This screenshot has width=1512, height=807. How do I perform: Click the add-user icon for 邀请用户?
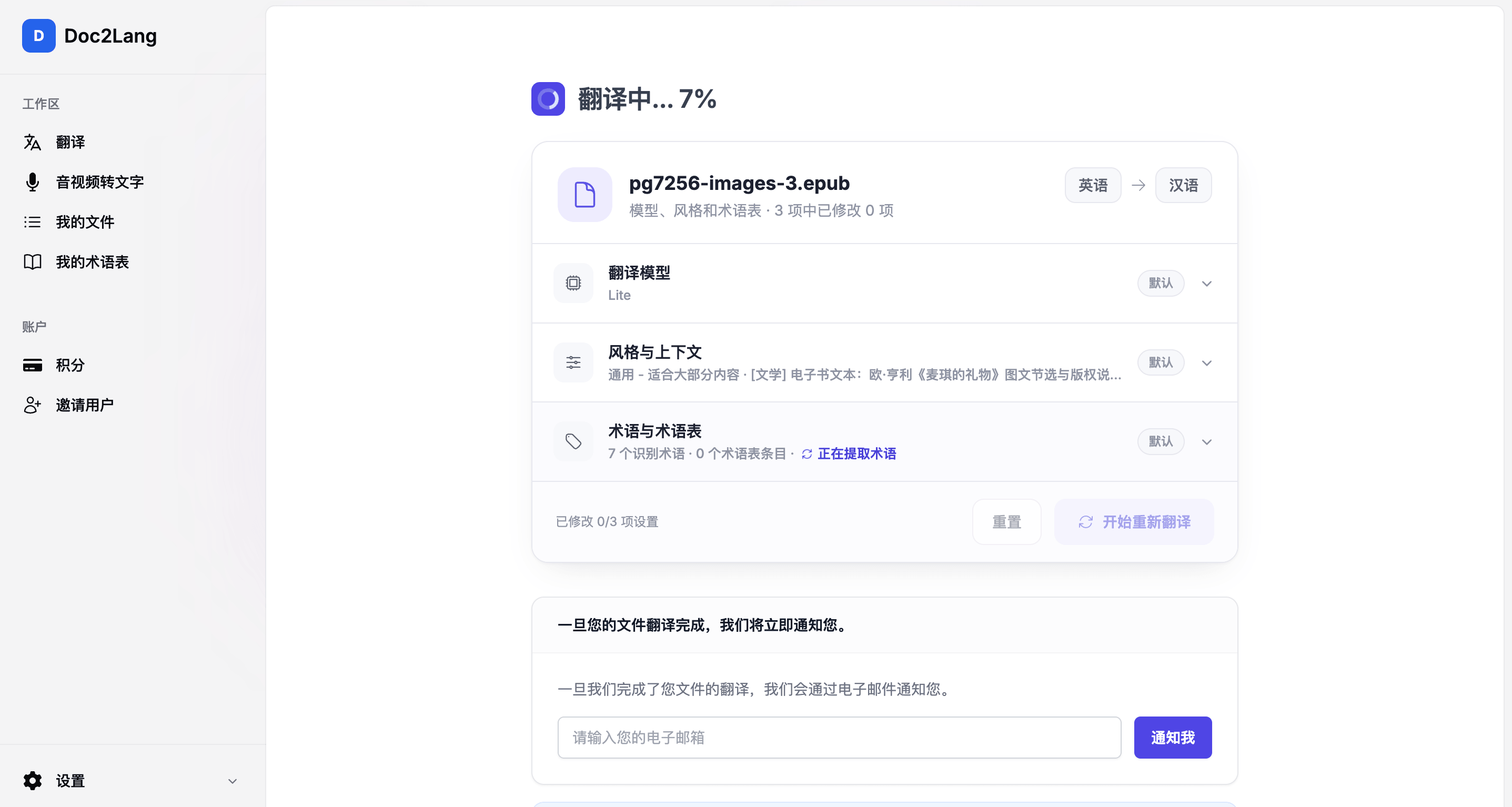[32, 405]
